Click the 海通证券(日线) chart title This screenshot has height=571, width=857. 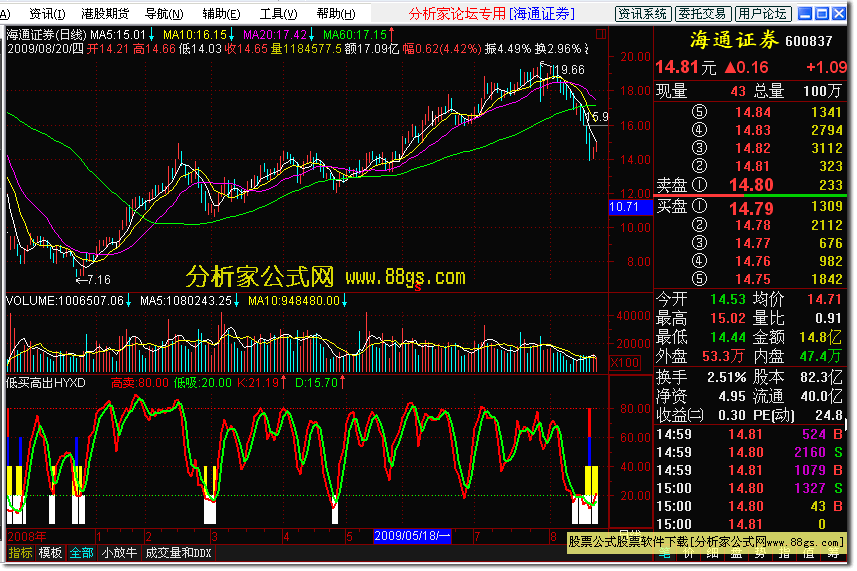coord(46,35)
